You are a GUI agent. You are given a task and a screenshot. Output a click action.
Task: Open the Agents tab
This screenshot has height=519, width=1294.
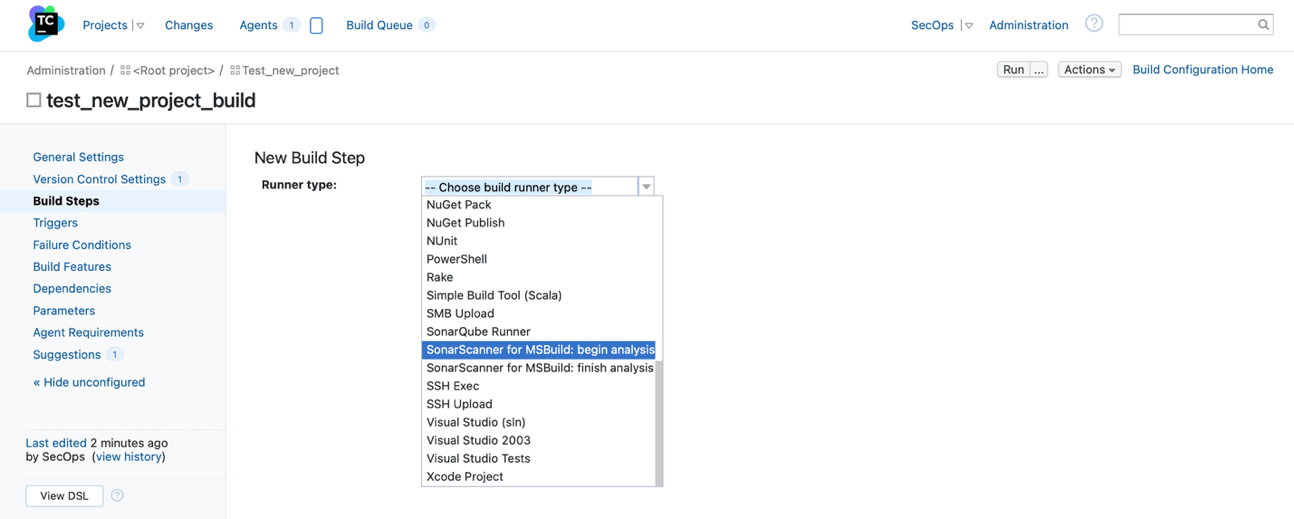pos(258,25)
